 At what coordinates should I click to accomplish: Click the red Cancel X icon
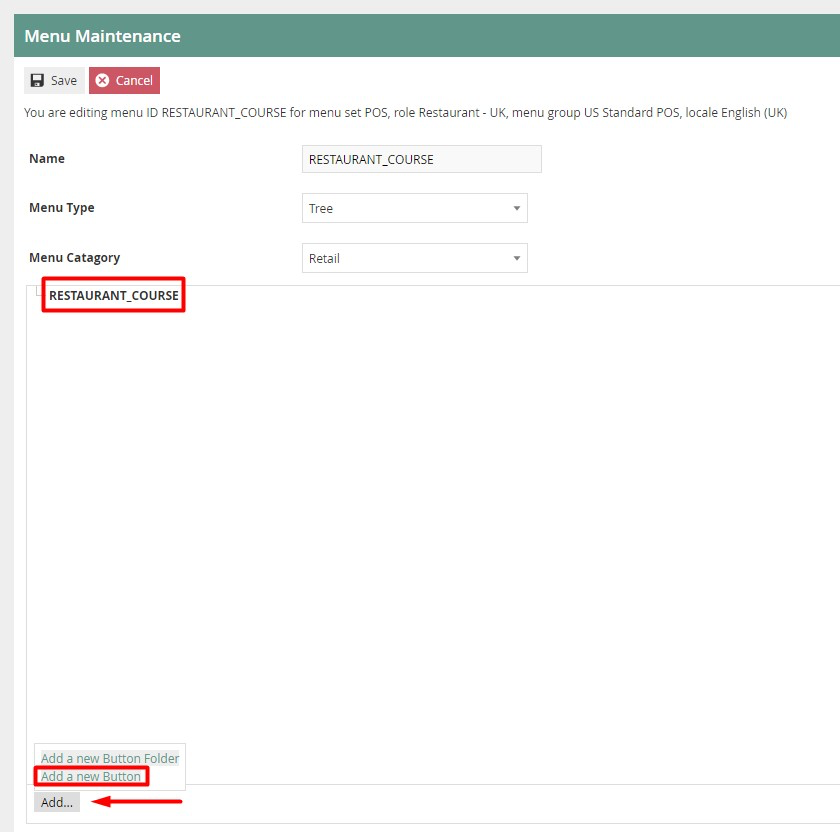(100, 80)
